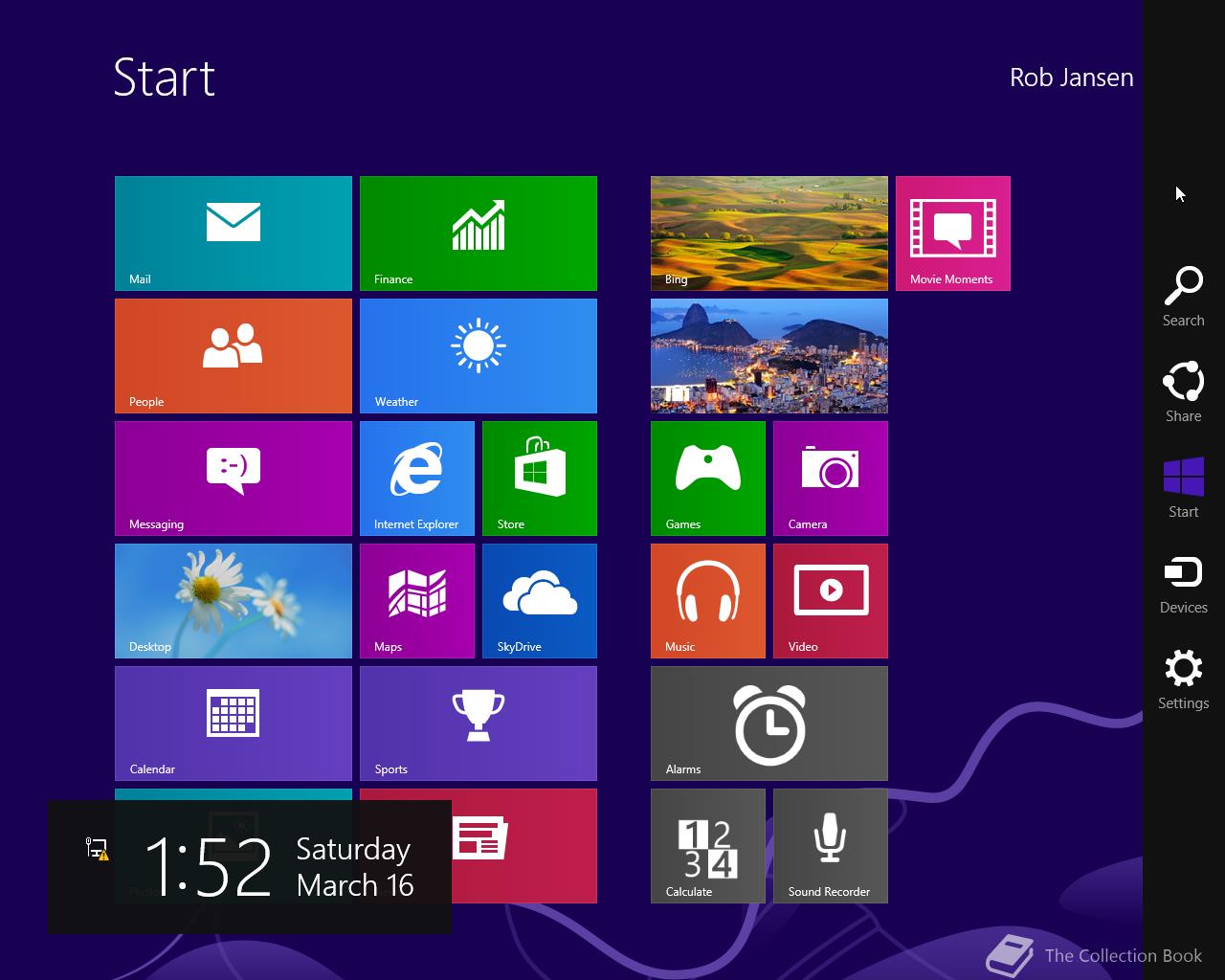Open the Devices charm
Viewport: 1225px width, 980px height.
1184,584
